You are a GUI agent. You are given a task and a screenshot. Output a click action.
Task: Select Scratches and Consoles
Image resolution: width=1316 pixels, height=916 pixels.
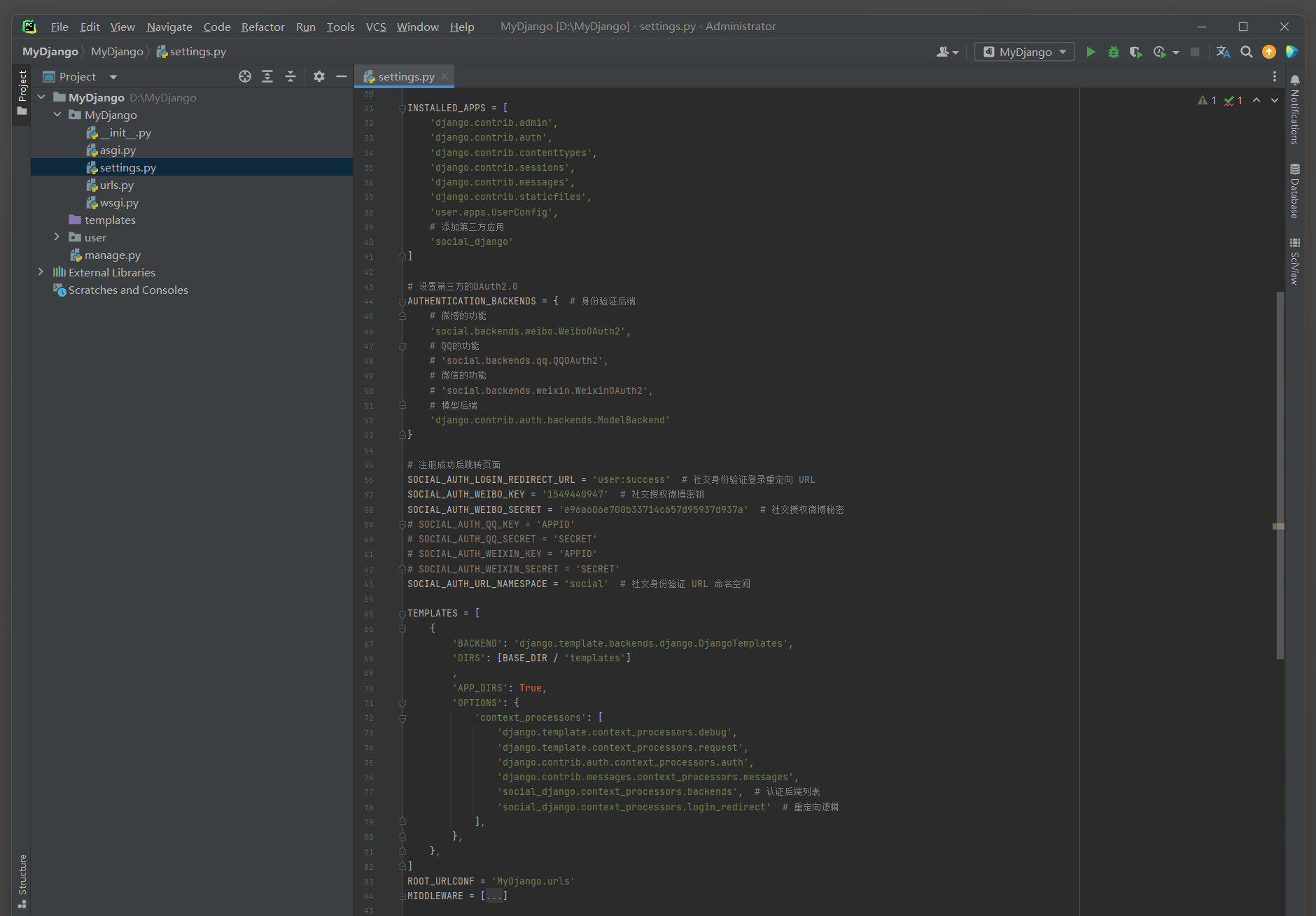coord(128,290)
